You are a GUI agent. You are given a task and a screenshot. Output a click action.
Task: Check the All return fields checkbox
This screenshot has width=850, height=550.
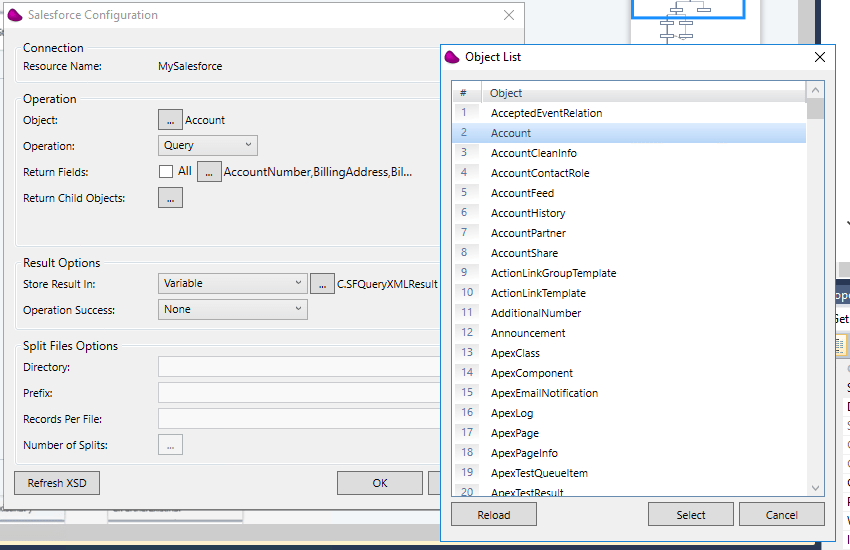(166, 171)
